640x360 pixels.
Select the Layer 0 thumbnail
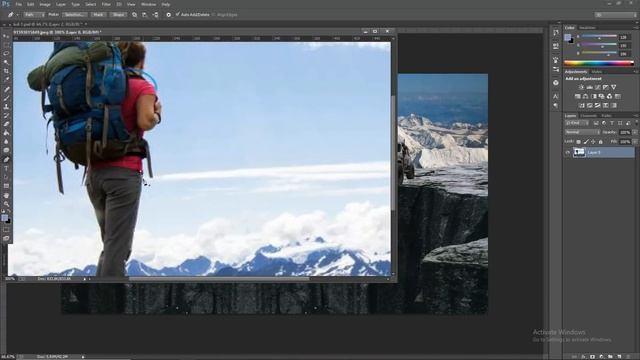[579, 152]
